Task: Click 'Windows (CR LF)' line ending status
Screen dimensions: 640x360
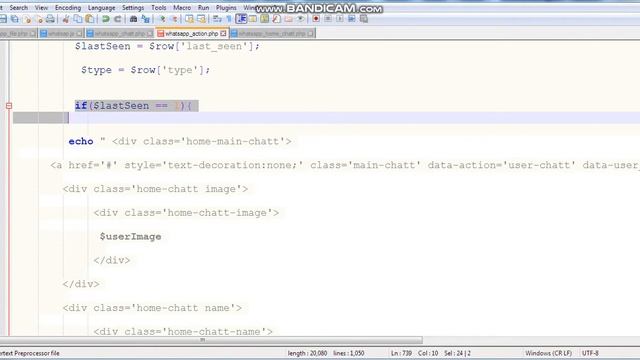Action: click(x=549, y=353)
